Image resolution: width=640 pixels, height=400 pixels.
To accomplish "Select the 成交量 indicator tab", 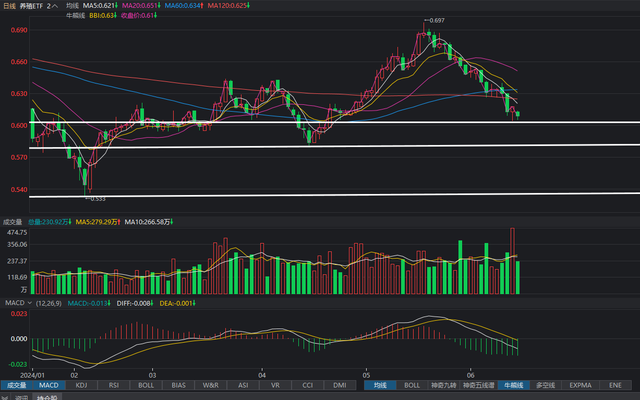I will 17,385.
